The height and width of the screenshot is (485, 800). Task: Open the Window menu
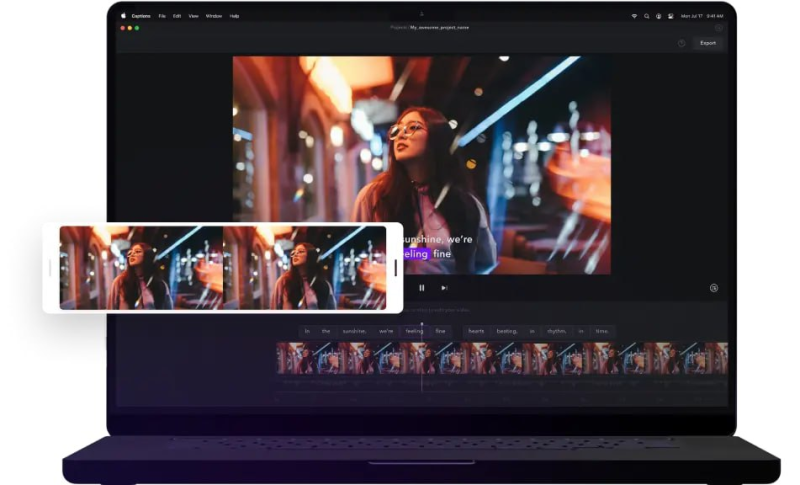tap(214, 16)
